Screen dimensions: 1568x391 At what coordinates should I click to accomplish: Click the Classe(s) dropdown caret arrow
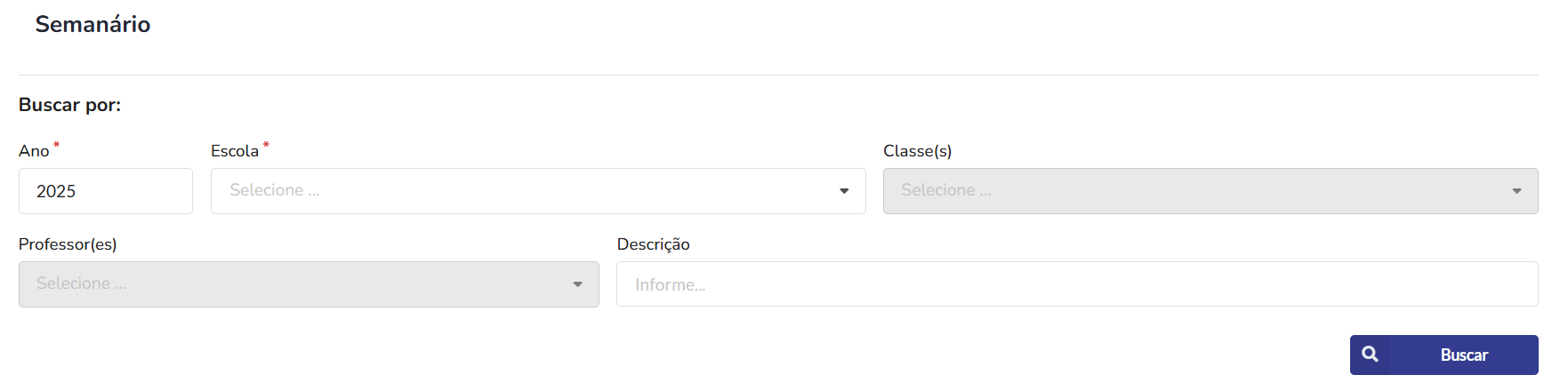tap(1516, 191)
